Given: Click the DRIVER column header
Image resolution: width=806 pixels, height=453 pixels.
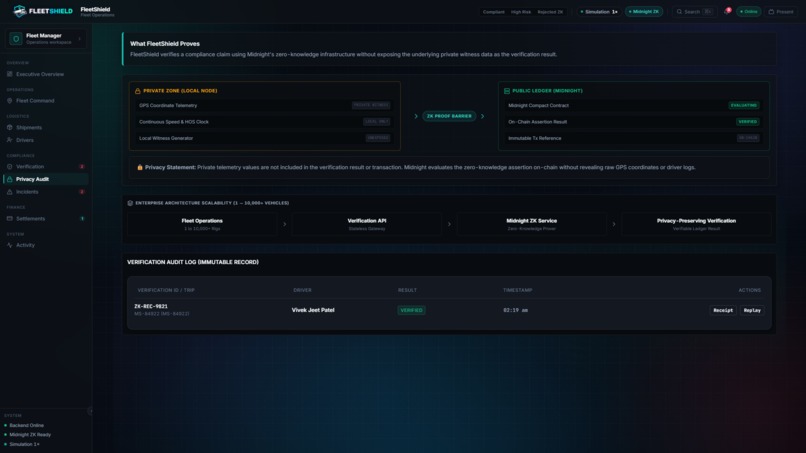Looking at the screenshot, I should 302,291.
